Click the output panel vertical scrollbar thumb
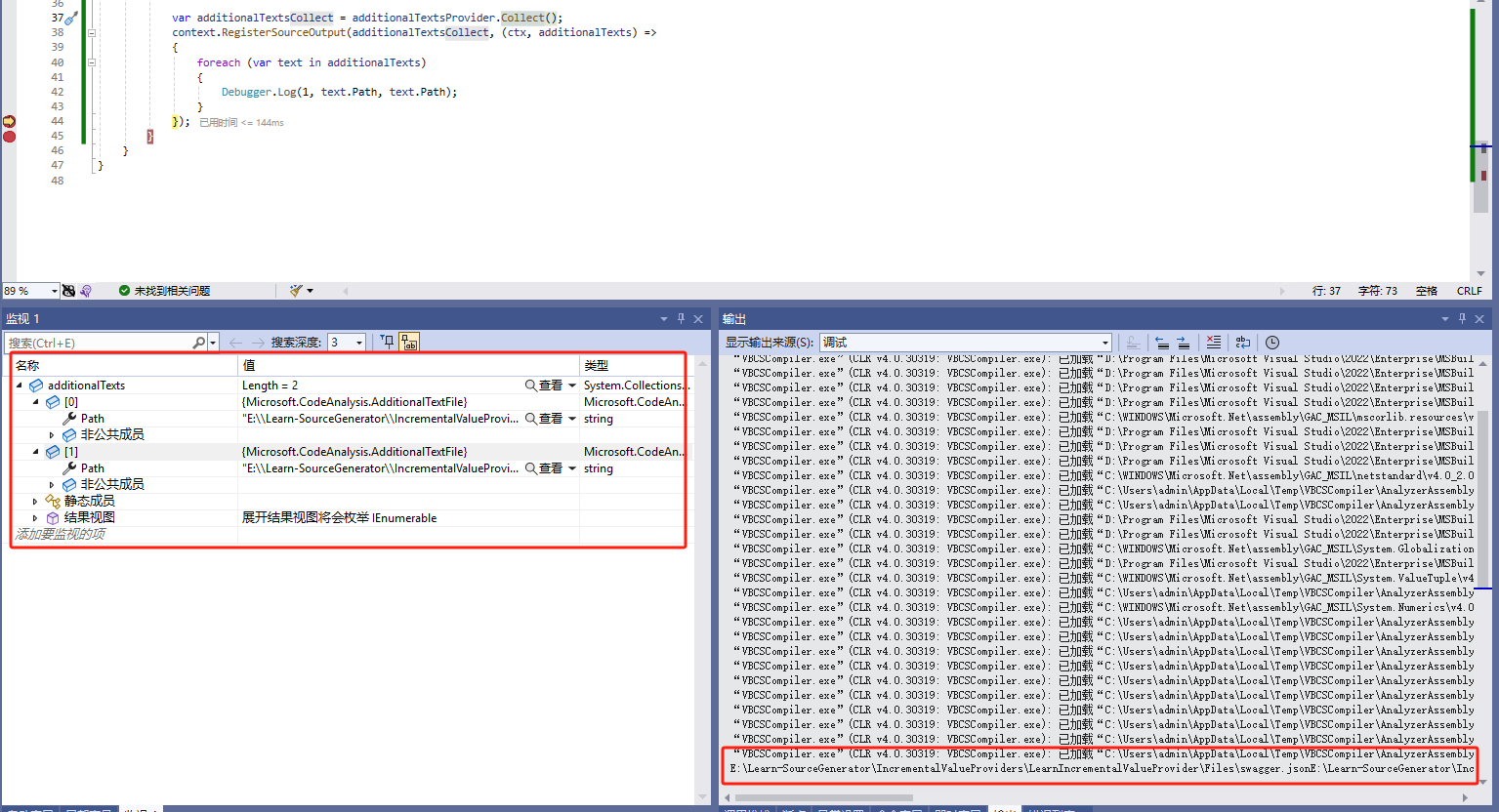Viewport: 1499px width, 812px height. point(1483,498)
